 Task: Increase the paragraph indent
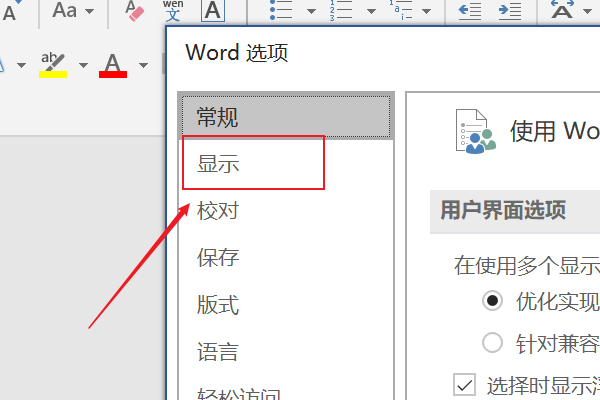pyautogui.click(x=510, y=11)
